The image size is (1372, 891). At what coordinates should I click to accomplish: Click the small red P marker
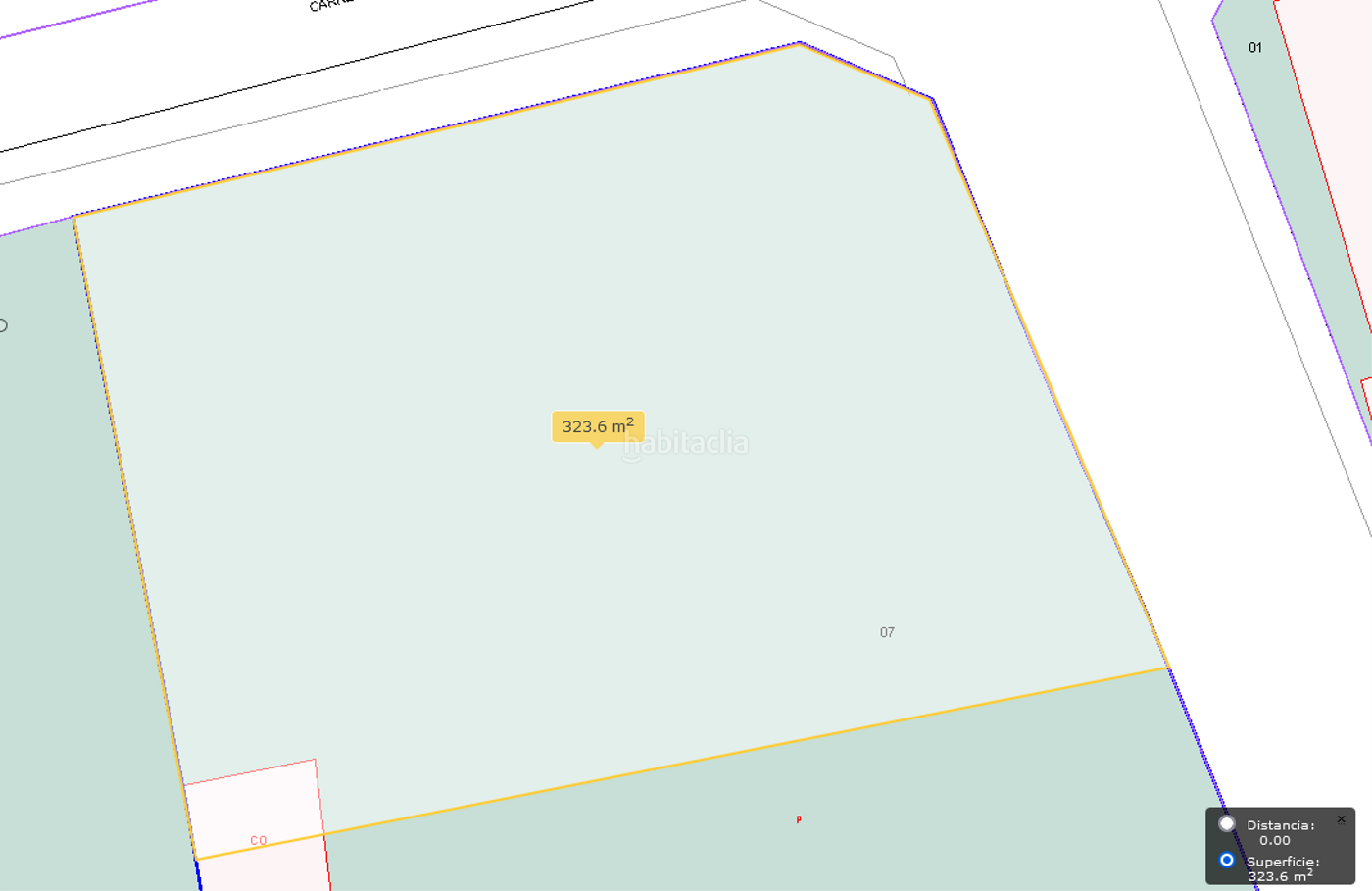tap(799, 819)
